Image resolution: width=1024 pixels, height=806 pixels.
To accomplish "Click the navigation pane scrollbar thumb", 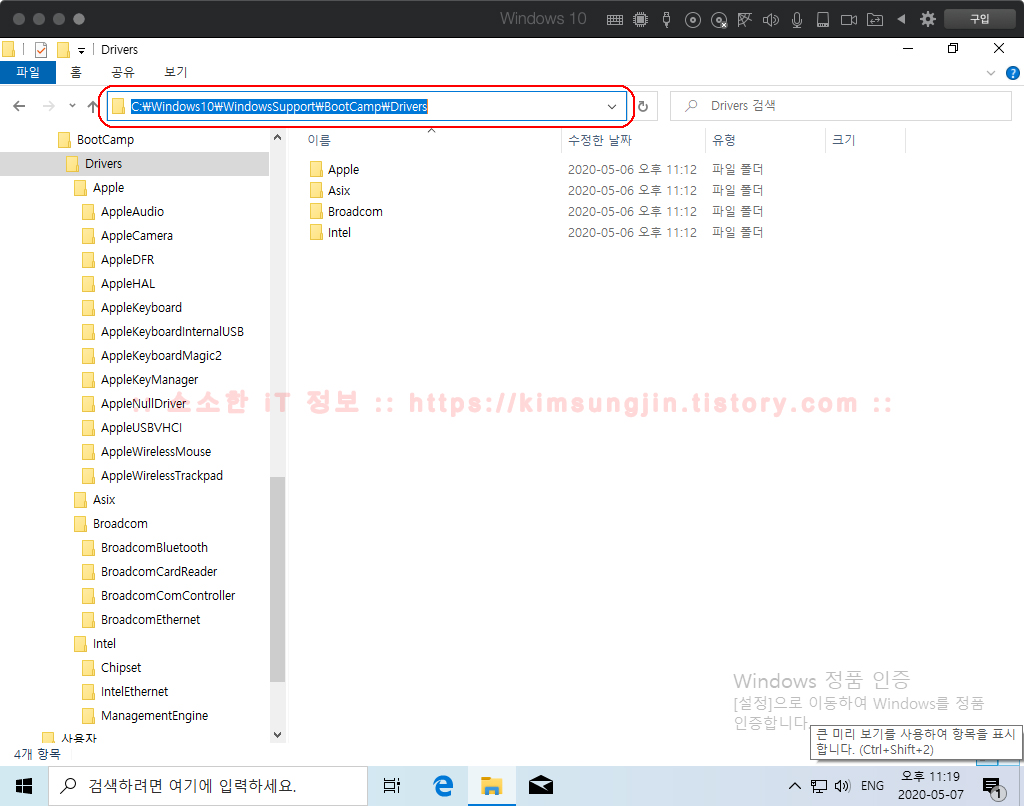I will pos(278,579).
